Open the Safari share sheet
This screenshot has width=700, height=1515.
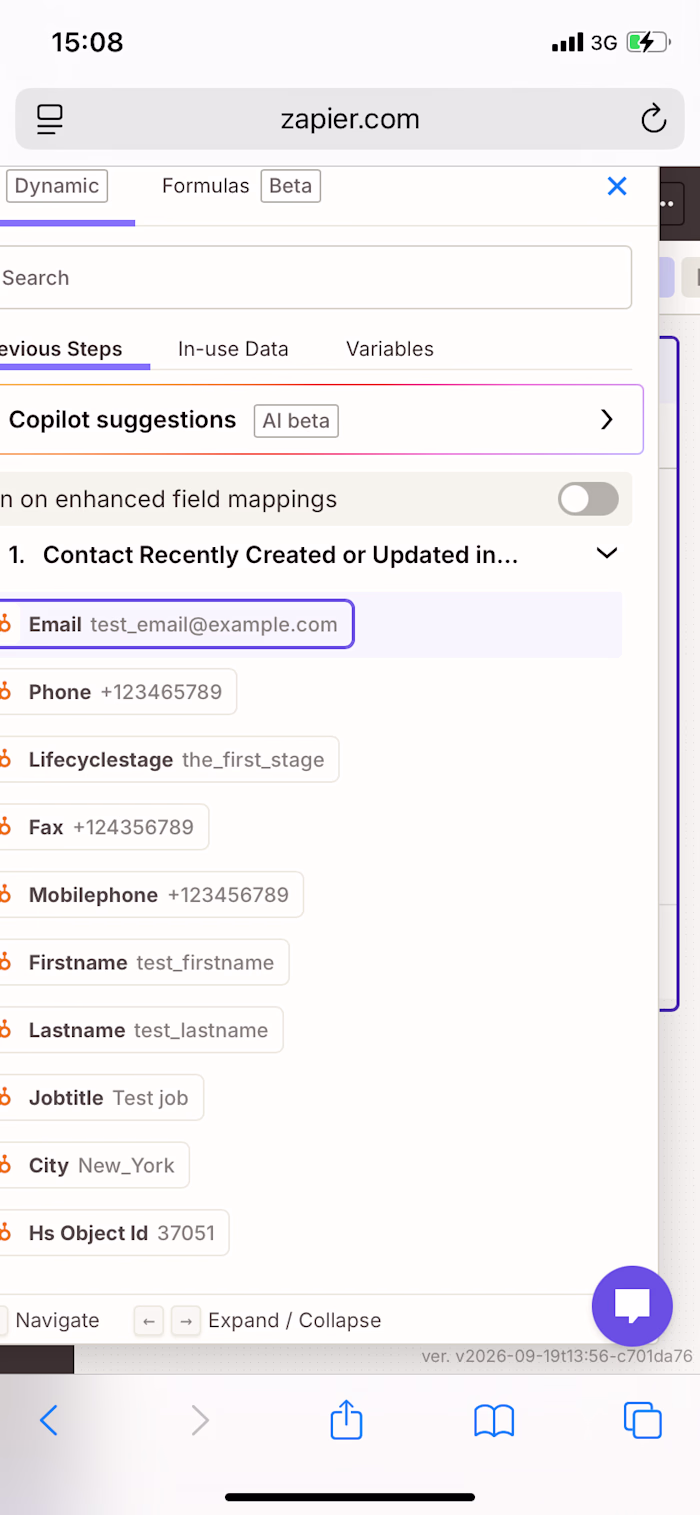(x=346, y=1419)
